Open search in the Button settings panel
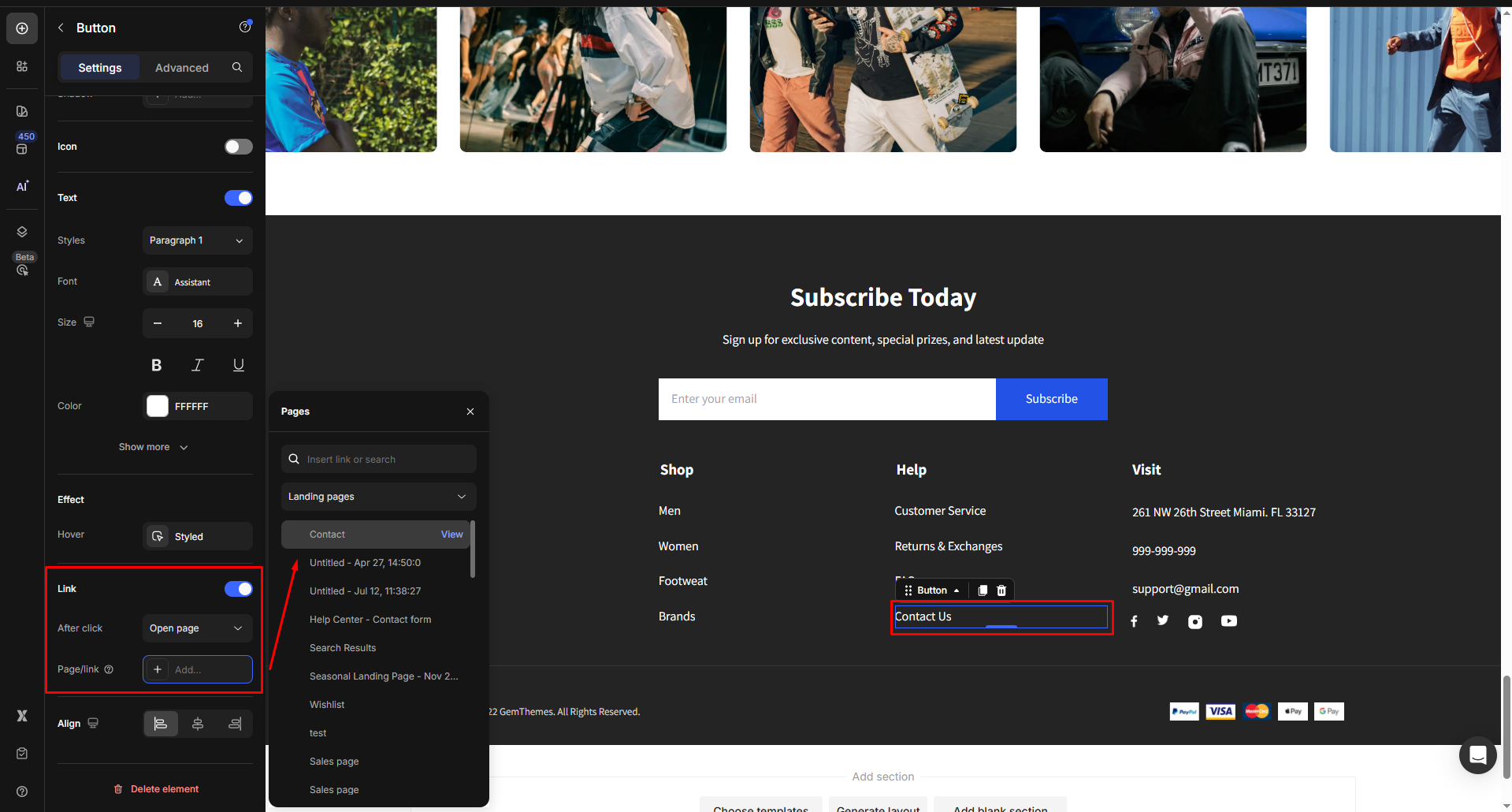 pyautogui.click(x=236, y=67)
